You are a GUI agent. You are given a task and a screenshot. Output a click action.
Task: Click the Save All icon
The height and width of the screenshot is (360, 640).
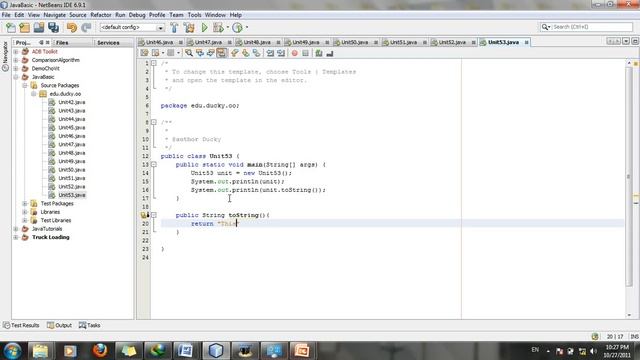[x=53, y=27]
